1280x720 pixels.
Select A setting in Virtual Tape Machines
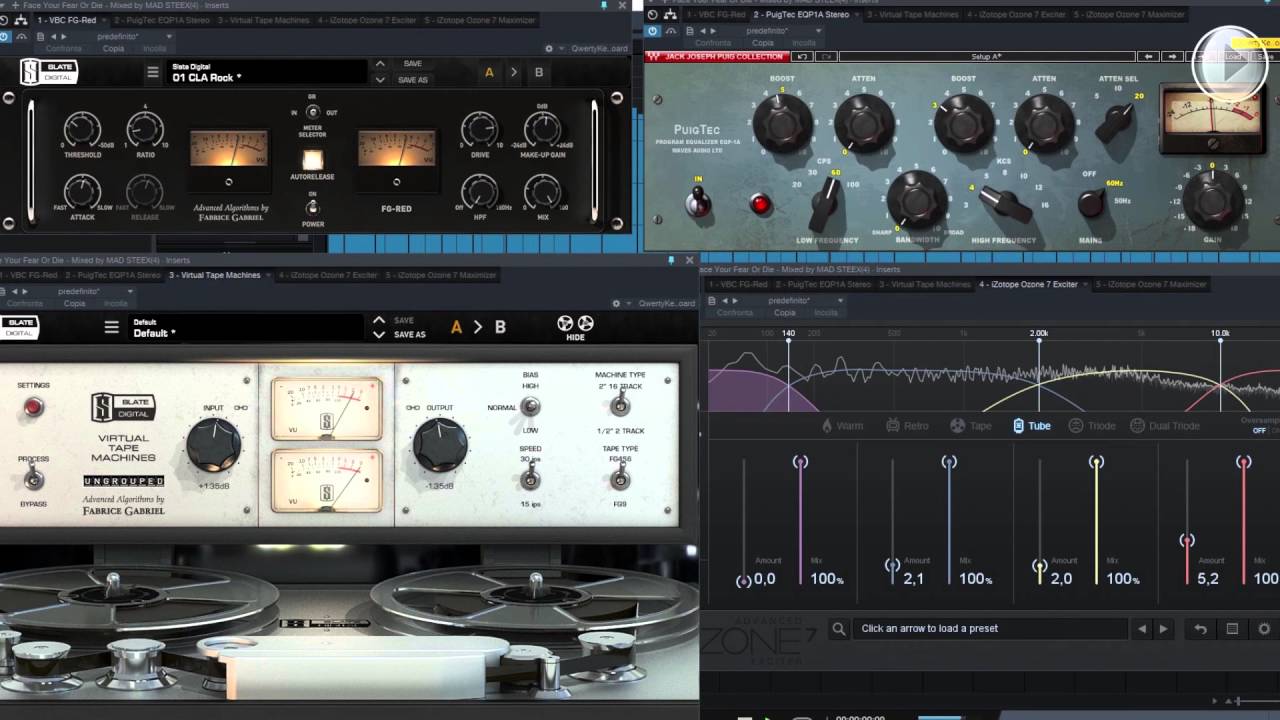tap(456, 327)
